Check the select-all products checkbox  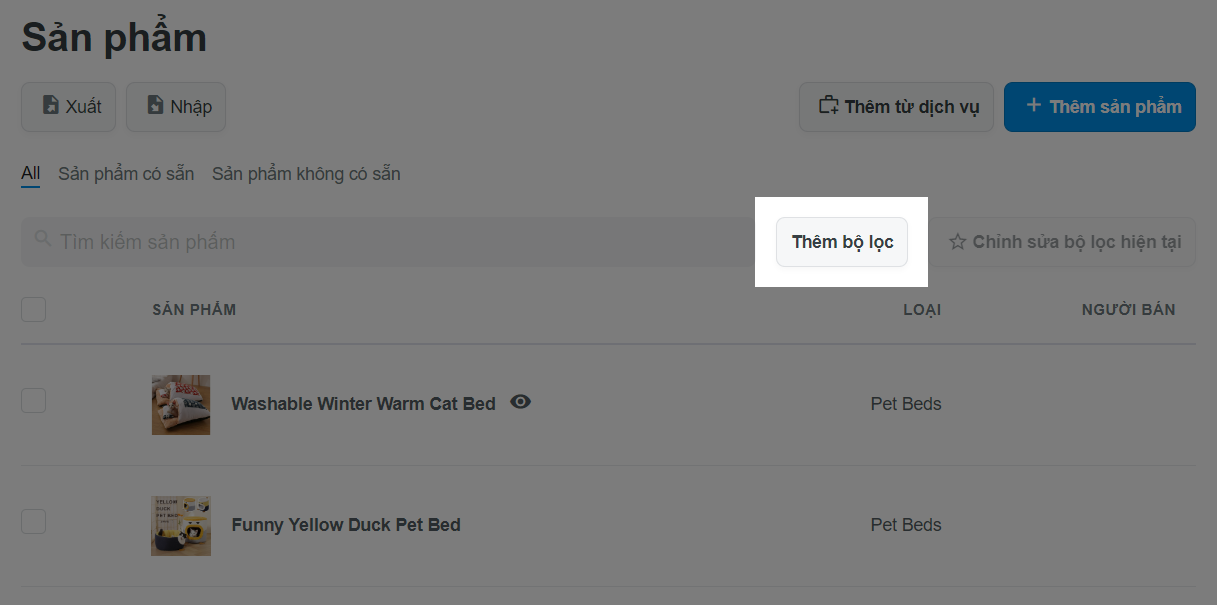click(x=33, y=310)
